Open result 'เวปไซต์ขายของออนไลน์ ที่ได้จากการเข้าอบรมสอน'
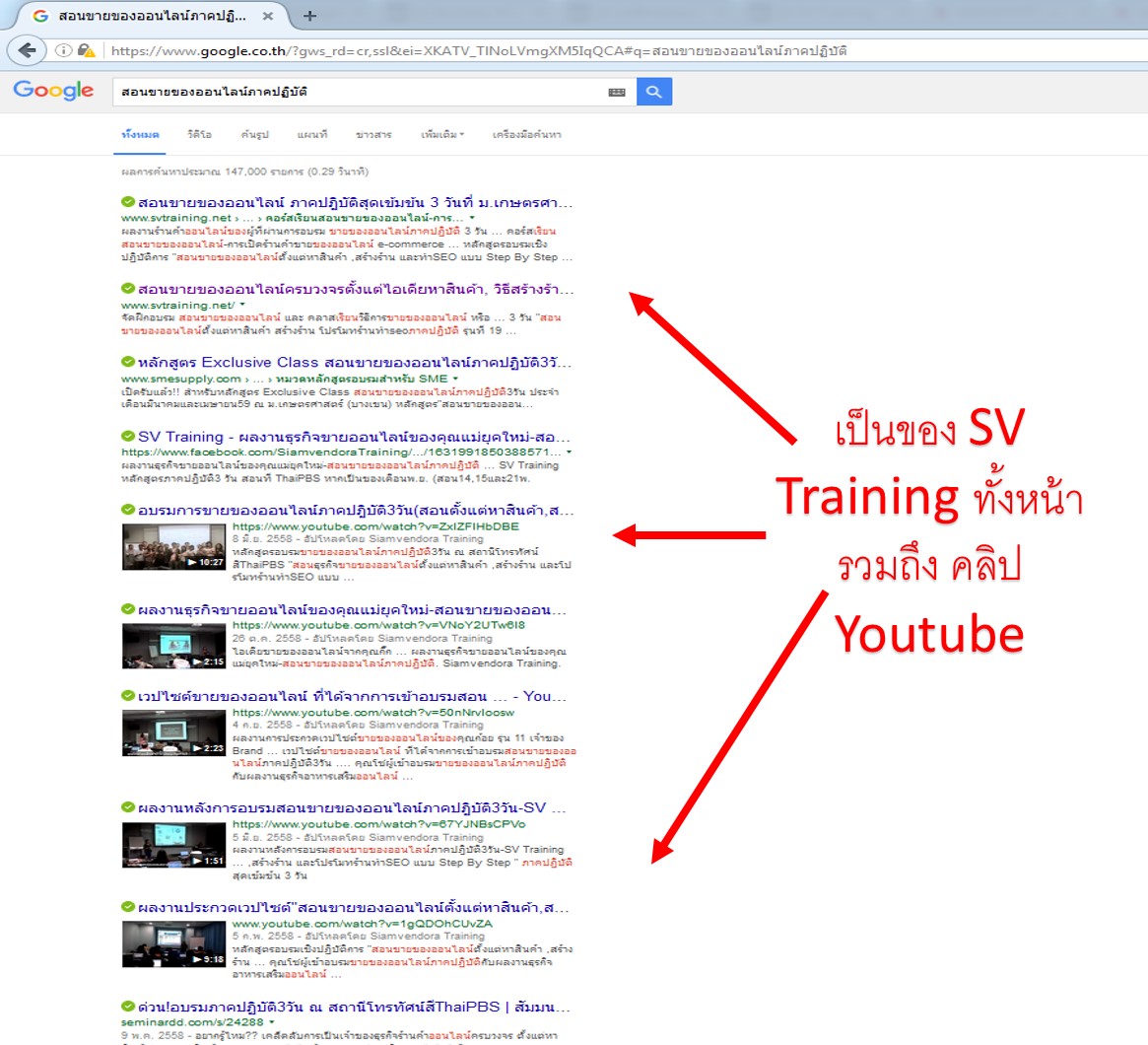Viewport: 1148px width, 1045px height. (352, 696)
